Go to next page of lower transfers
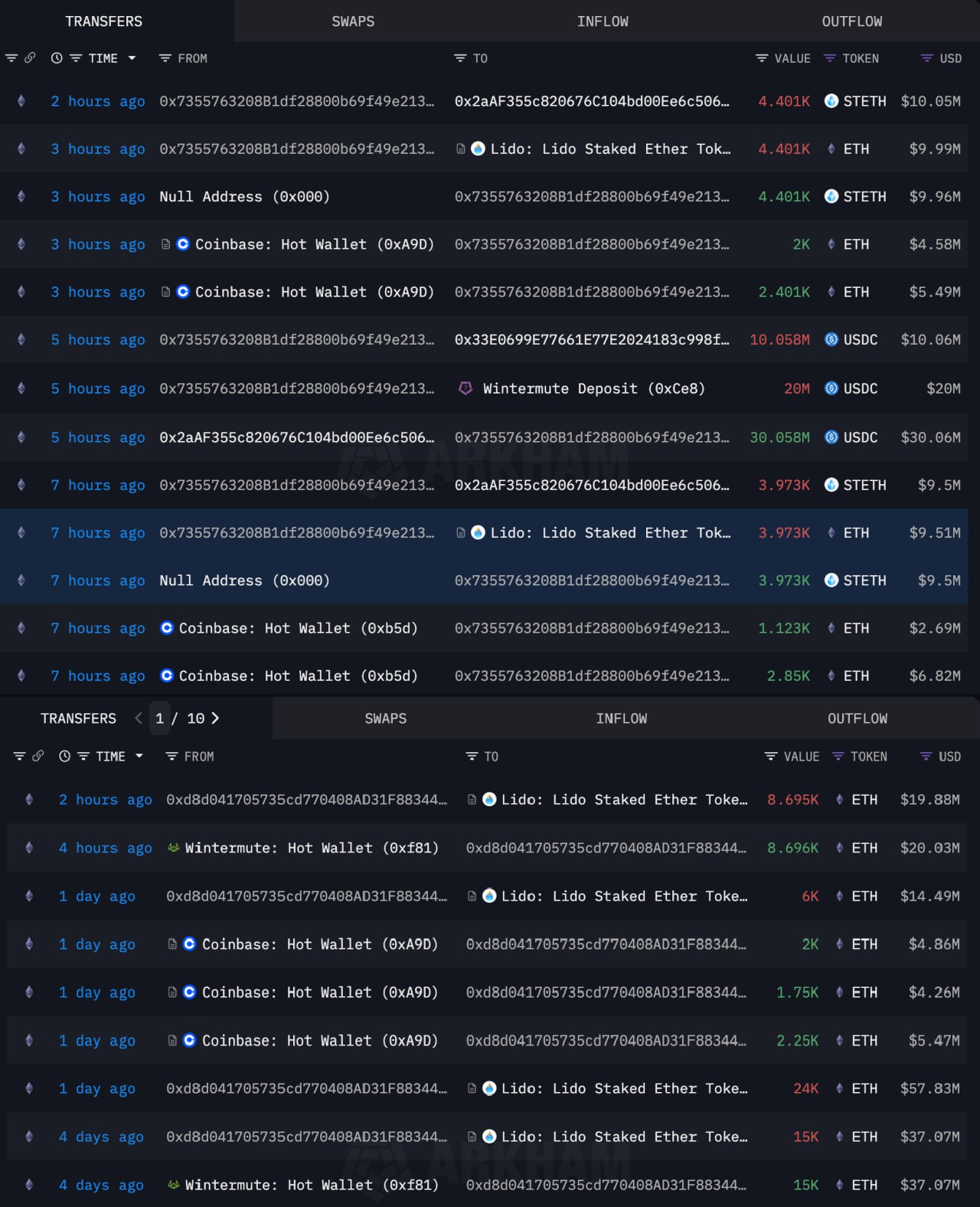Viewport: 980px width, 1207px height. (x=215, y=718)
